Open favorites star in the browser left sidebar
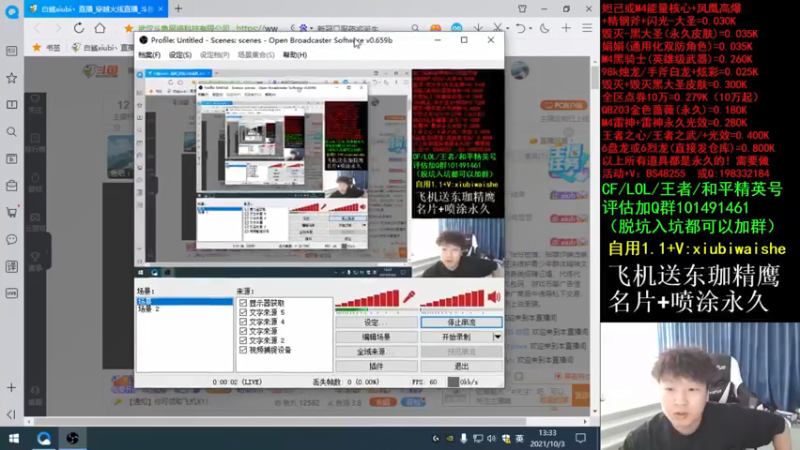 pyautogui.click(x=11, y=78)
